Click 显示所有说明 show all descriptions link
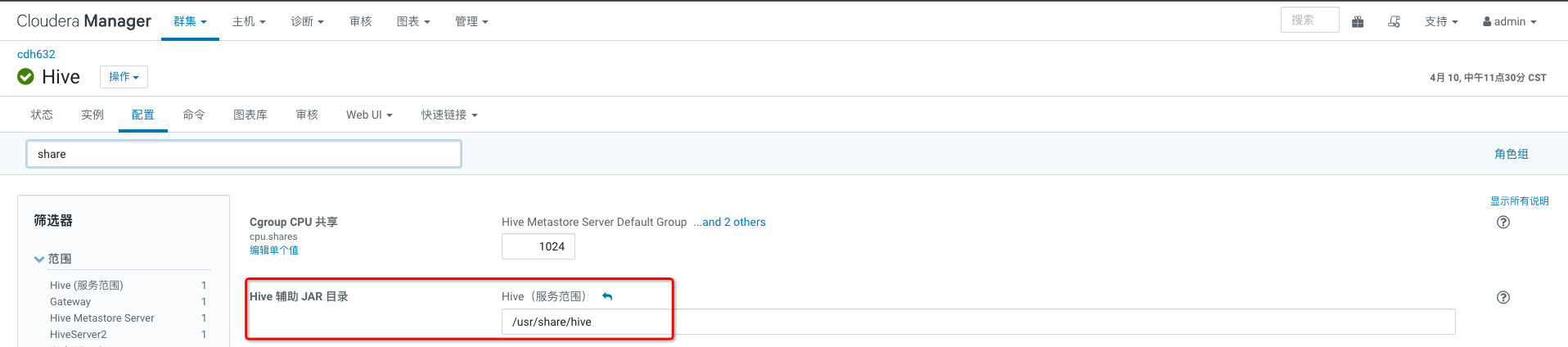 (x=1519, y=201)
